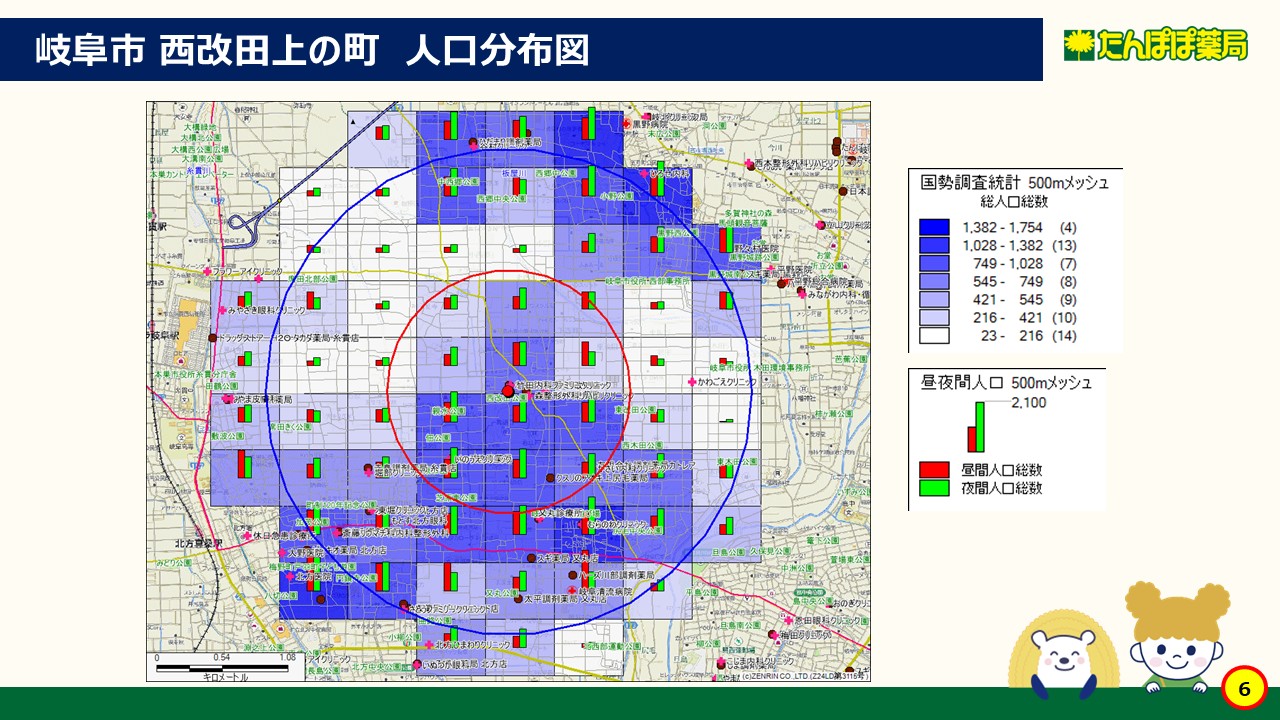The image size is (1280, 720).
Task: Click the highway interchange loop on map
Action: point(245,227)
